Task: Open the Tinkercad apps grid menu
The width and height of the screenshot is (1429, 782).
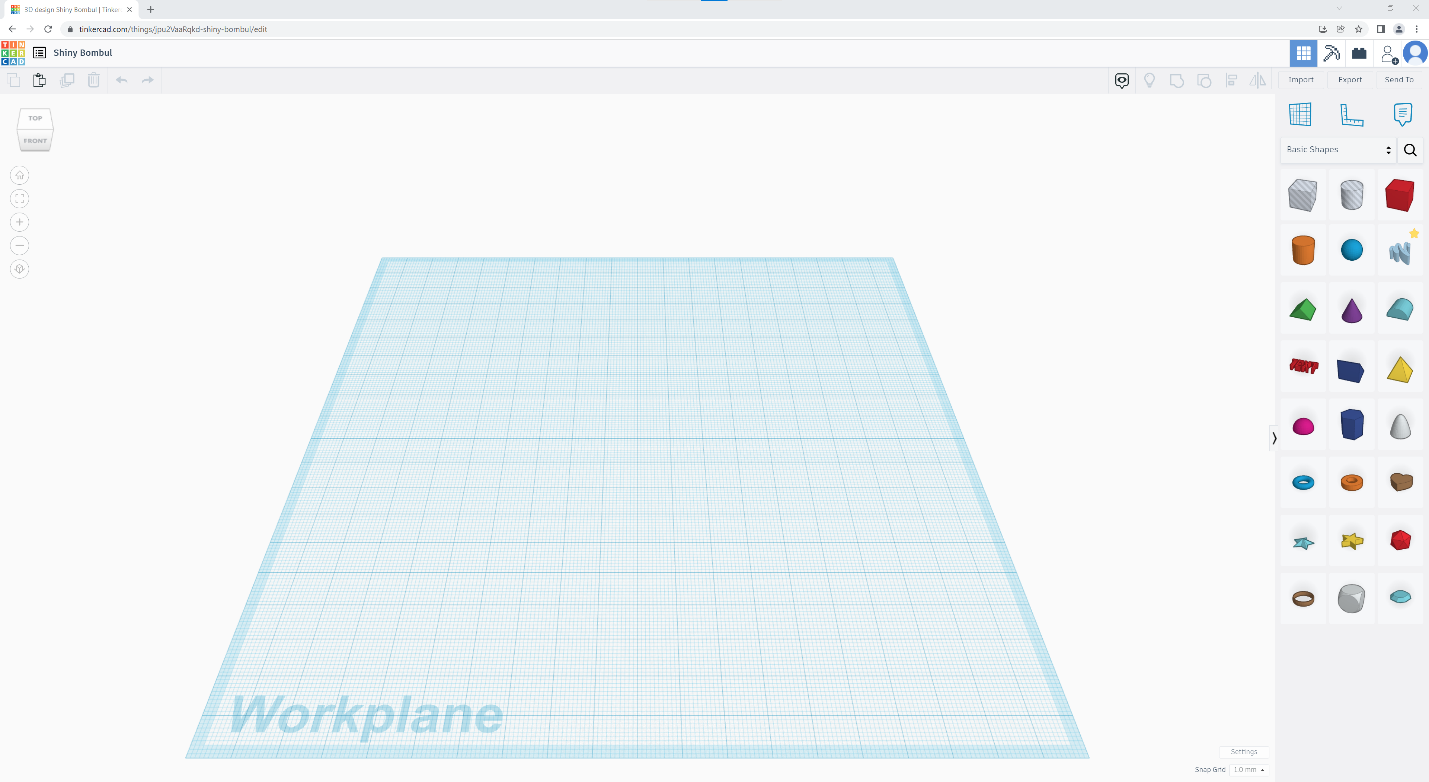Action: point(1303,53)
